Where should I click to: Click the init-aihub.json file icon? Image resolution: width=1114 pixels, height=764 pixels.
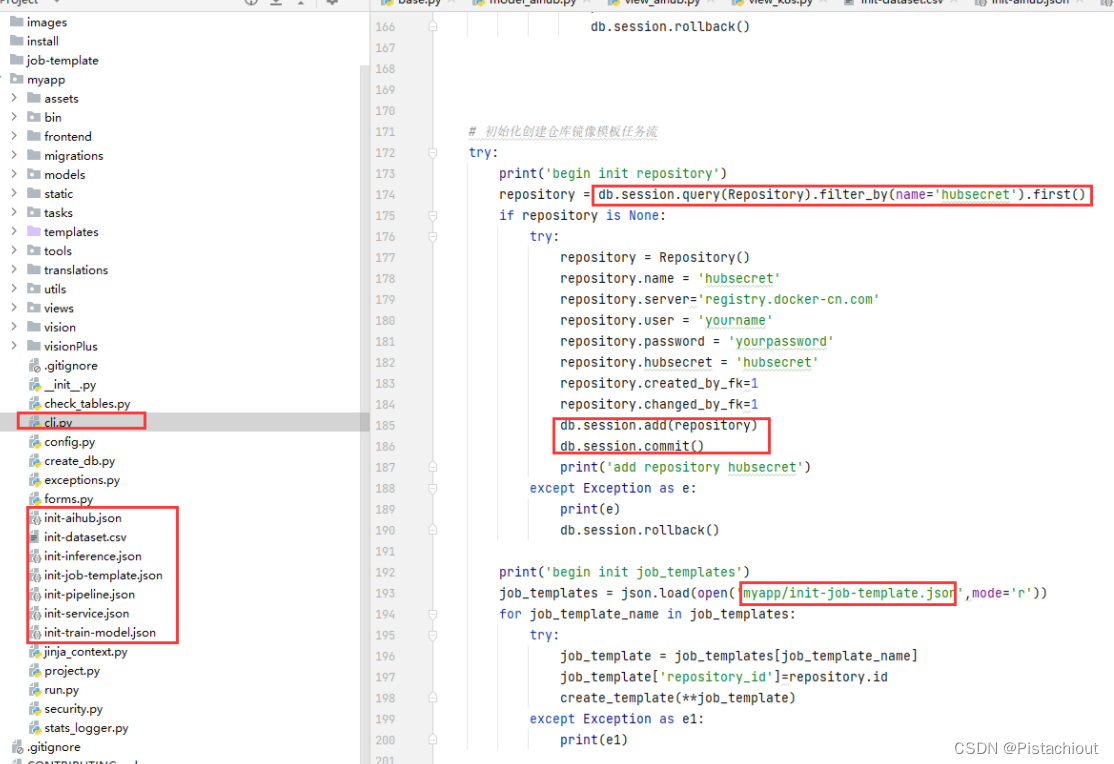pyautogui.click(x=35, y=517)
